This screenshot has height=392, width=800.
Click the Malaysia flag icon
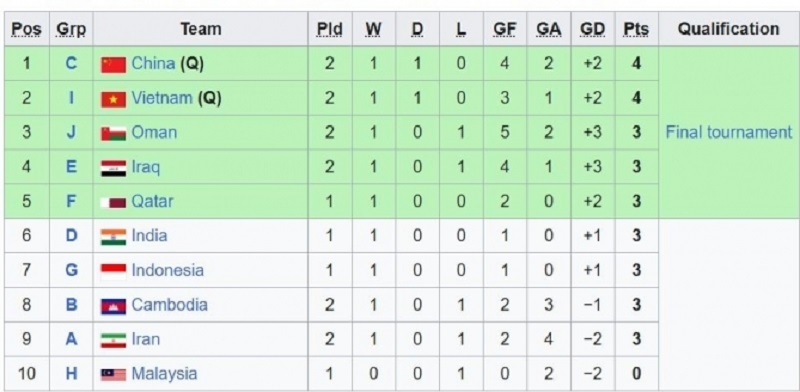point(113,375)
